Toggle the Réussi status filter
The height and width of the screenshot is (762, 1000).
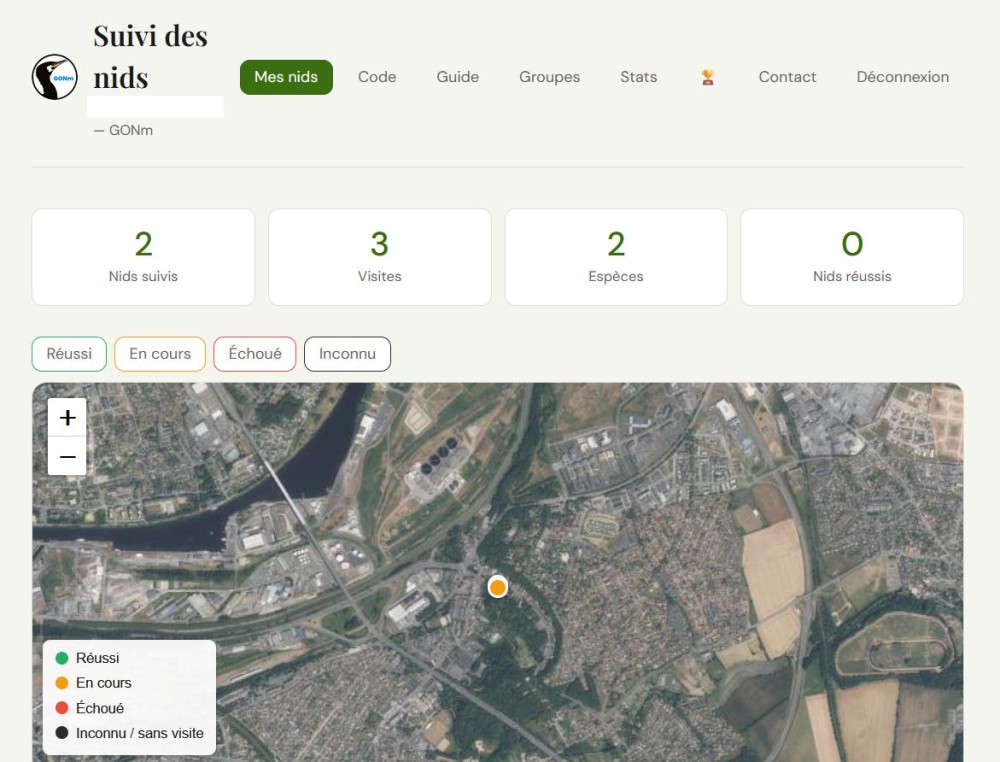pyautogui.click(x=69, y=354)
